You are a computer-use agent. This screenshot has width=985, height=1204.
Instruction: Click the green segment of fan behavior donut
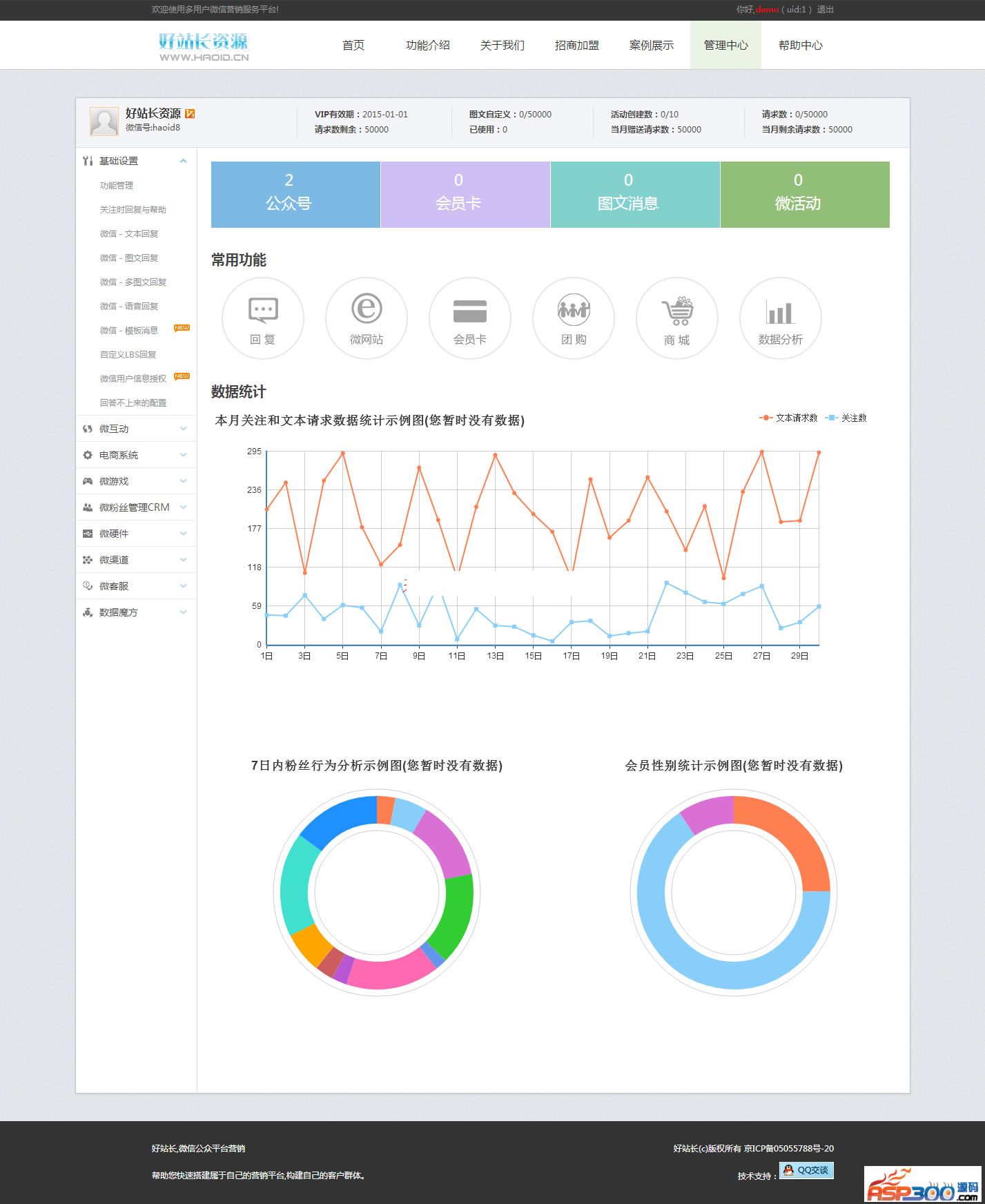(x=454, y=915)
